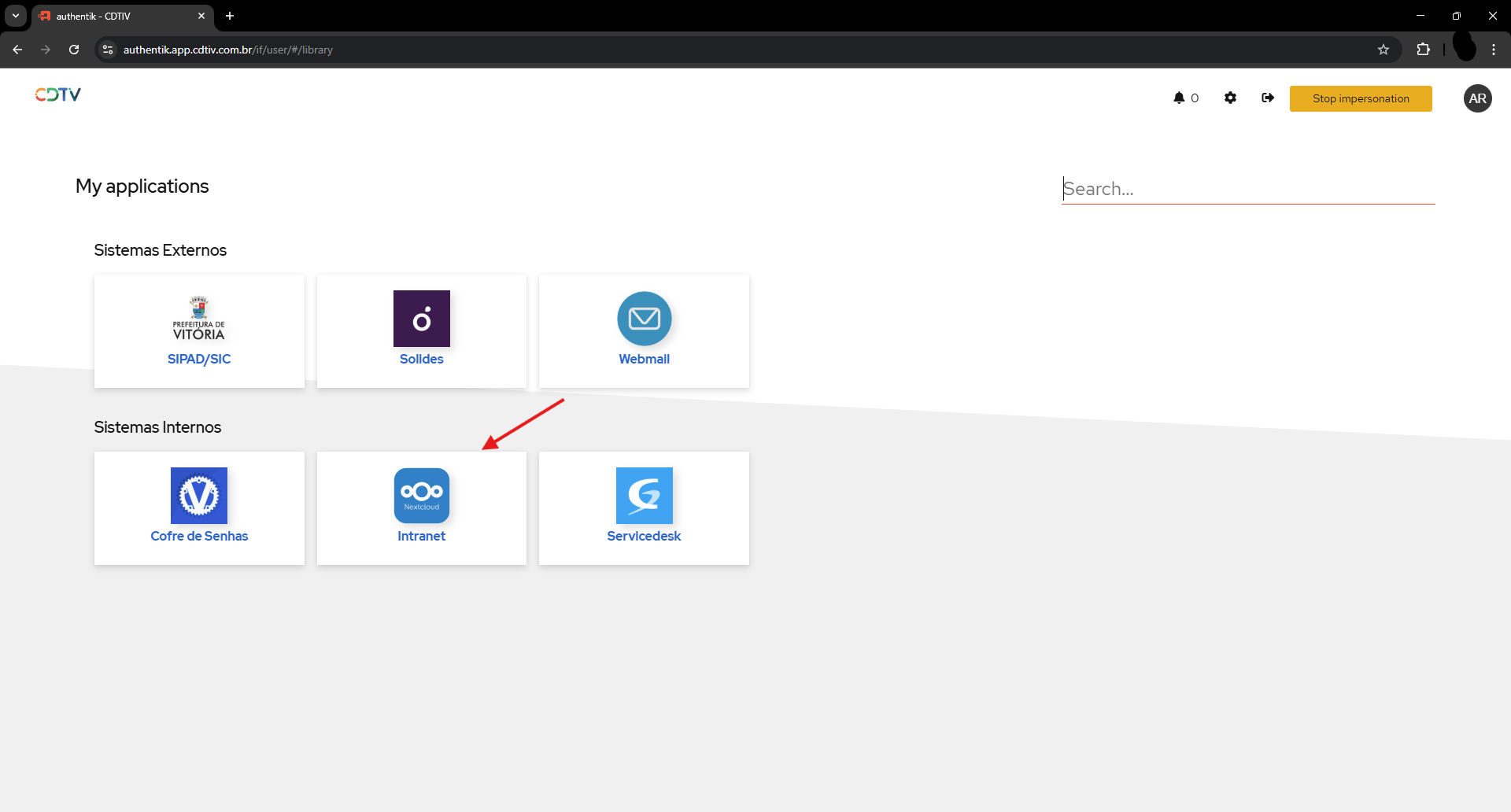Open site information via the tune icon
The image size is (1511, 812).
point(107,49)
